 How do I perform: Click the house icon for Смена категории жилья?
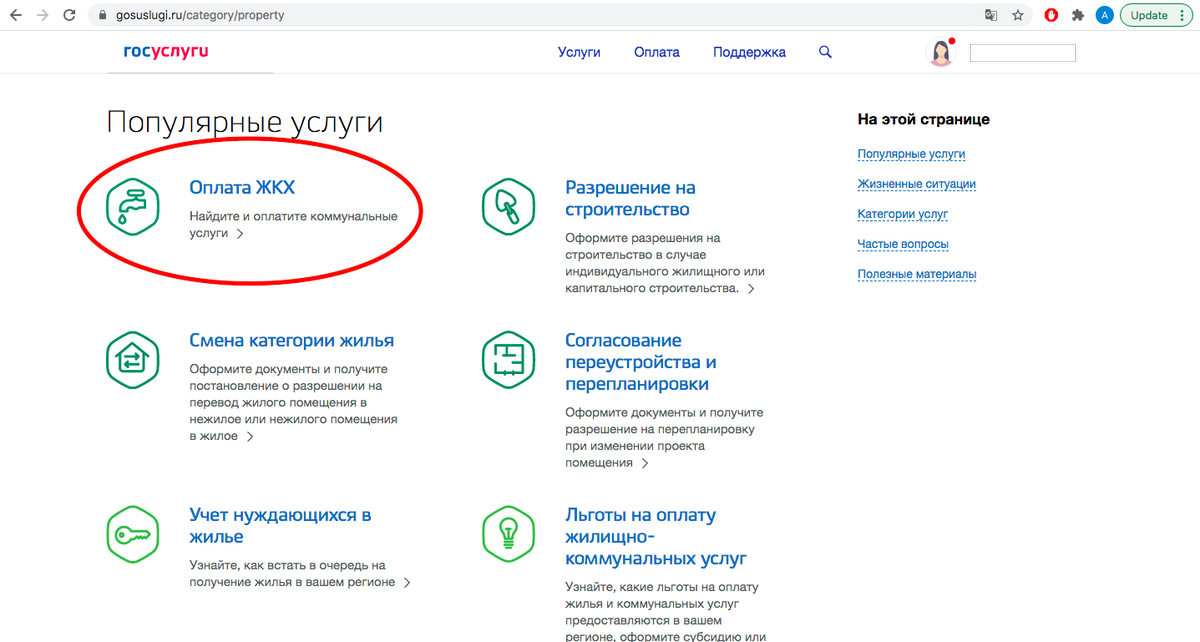133,360
